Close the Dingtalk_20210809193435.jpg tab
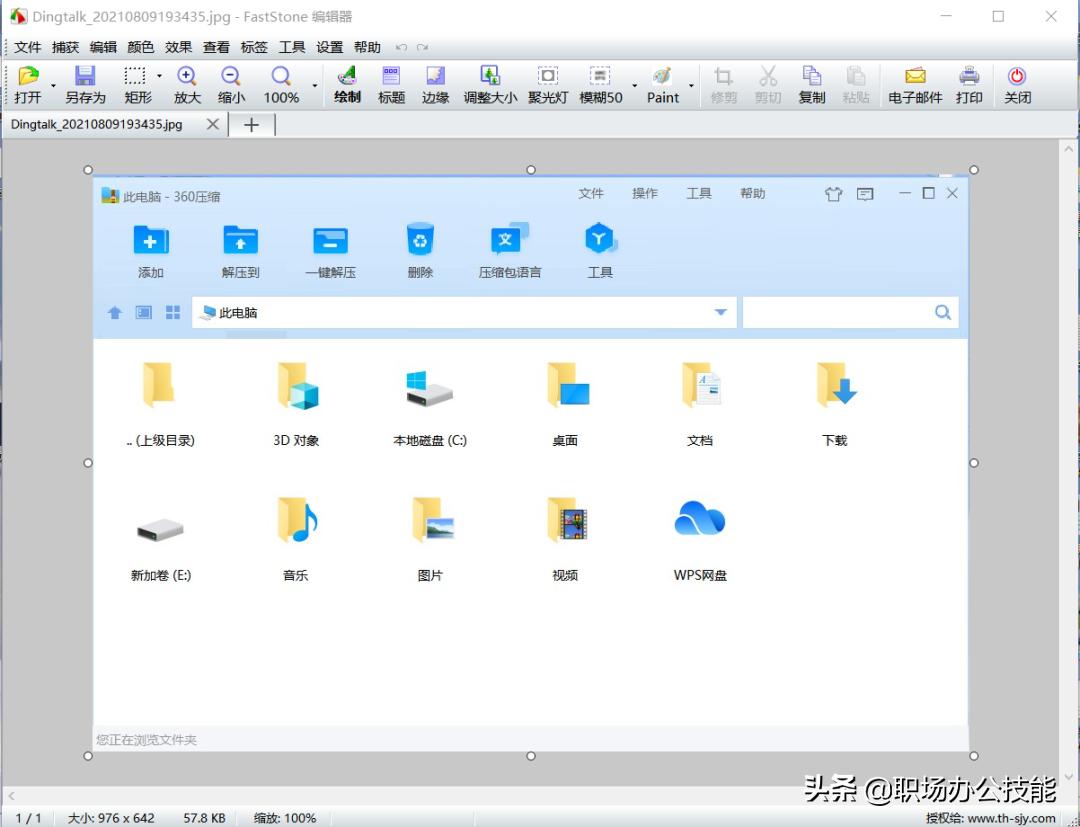This screenshot has height=827, width=1080. point(213,125)
